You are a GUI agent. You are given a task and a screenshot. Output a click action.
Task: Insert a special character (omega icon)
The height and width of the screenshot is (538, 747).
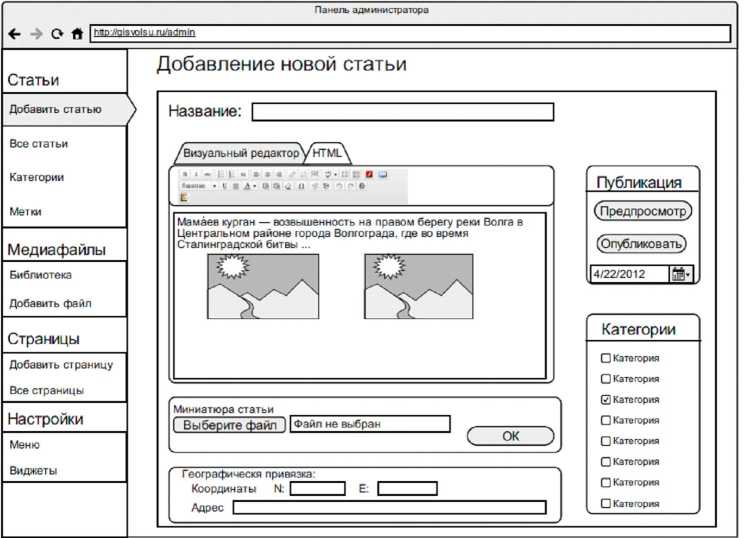coord(301,186)
